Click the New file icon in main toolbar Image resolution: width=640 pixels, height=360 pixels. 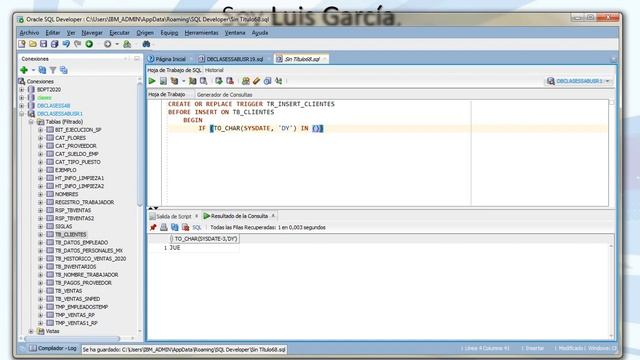22,44
